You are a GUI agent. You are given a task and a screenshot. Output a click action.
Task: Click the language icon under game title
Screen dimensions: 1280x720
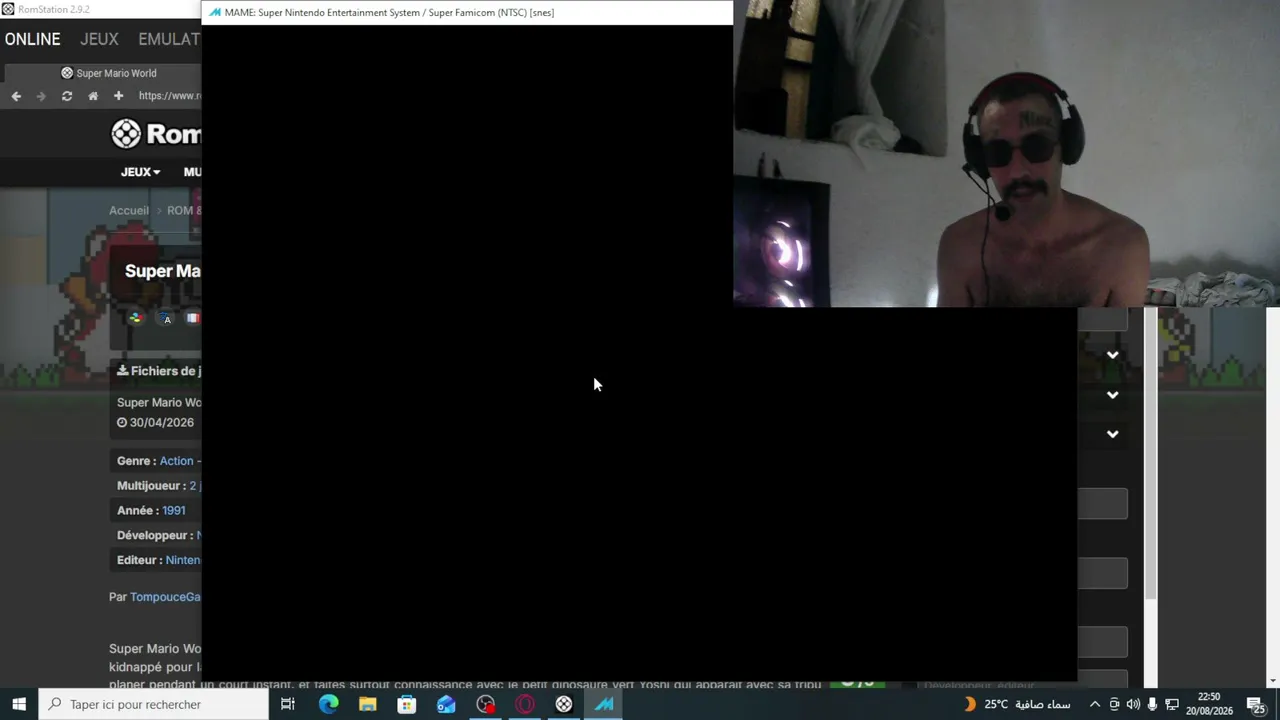[x=167, y=319]
